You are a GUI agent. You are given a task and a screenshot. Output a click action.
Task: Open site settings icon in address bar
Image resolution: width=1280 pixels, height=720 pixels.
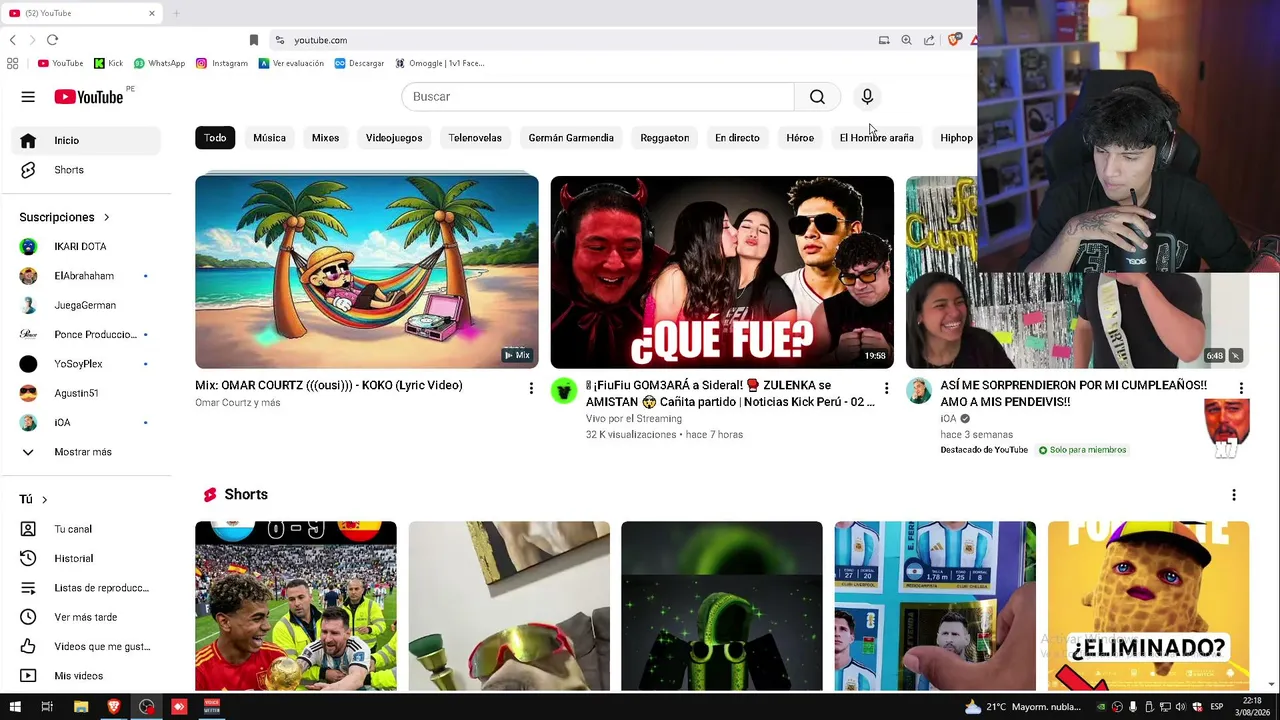coord(280,40)
